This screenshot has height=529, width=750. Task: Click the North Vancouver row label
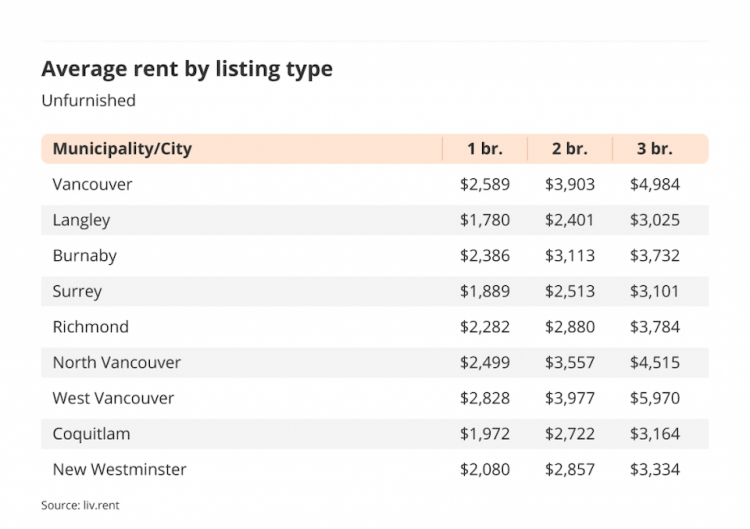point(117,363)
